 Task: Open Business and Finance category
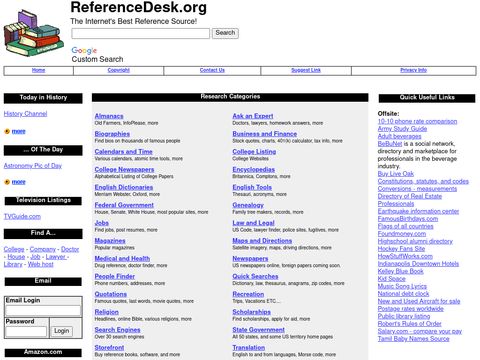(x=265, y=134)
